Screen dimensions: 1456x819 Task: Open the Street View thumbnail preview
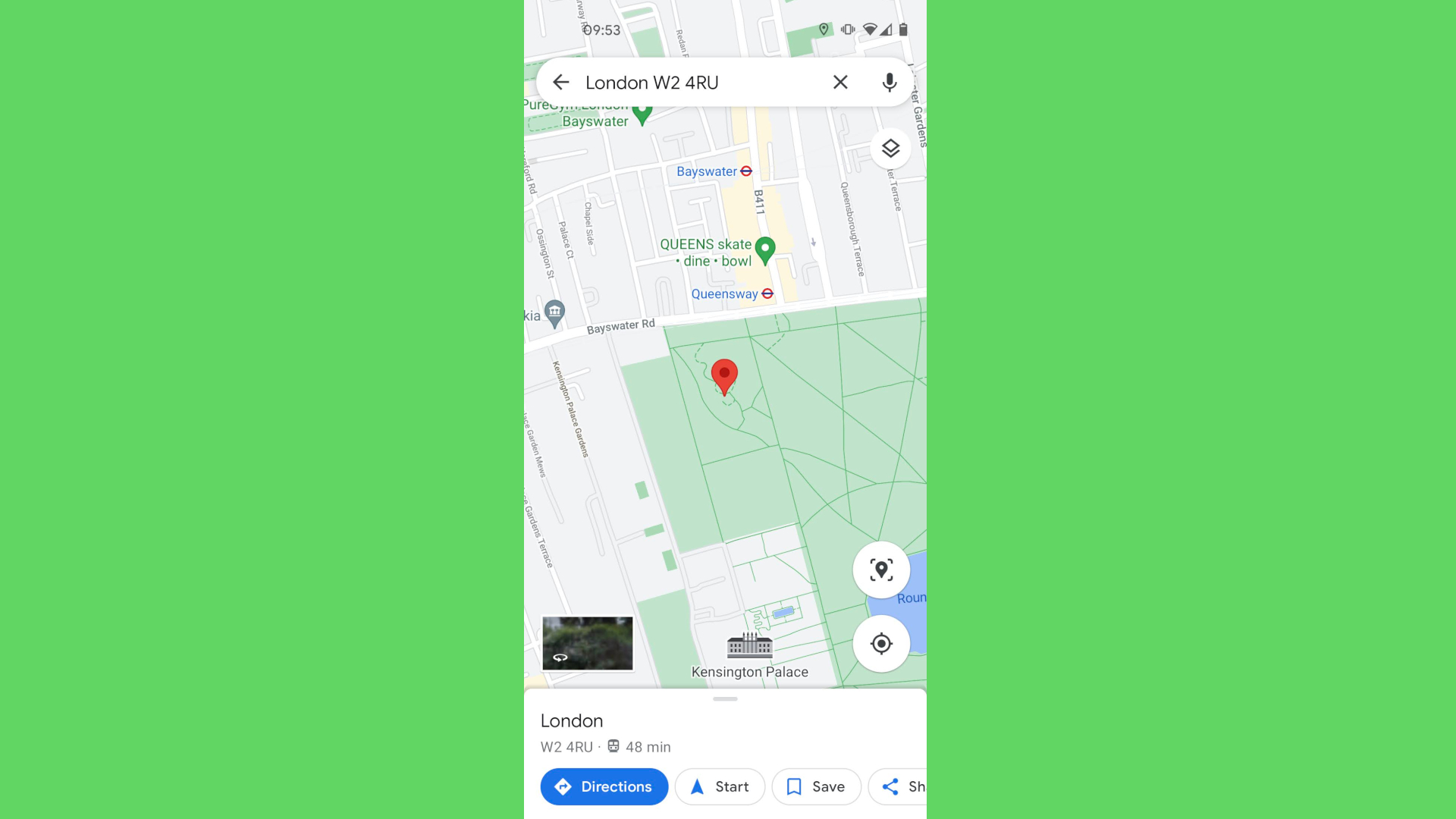pyautogui.click(x=586, y=643)
